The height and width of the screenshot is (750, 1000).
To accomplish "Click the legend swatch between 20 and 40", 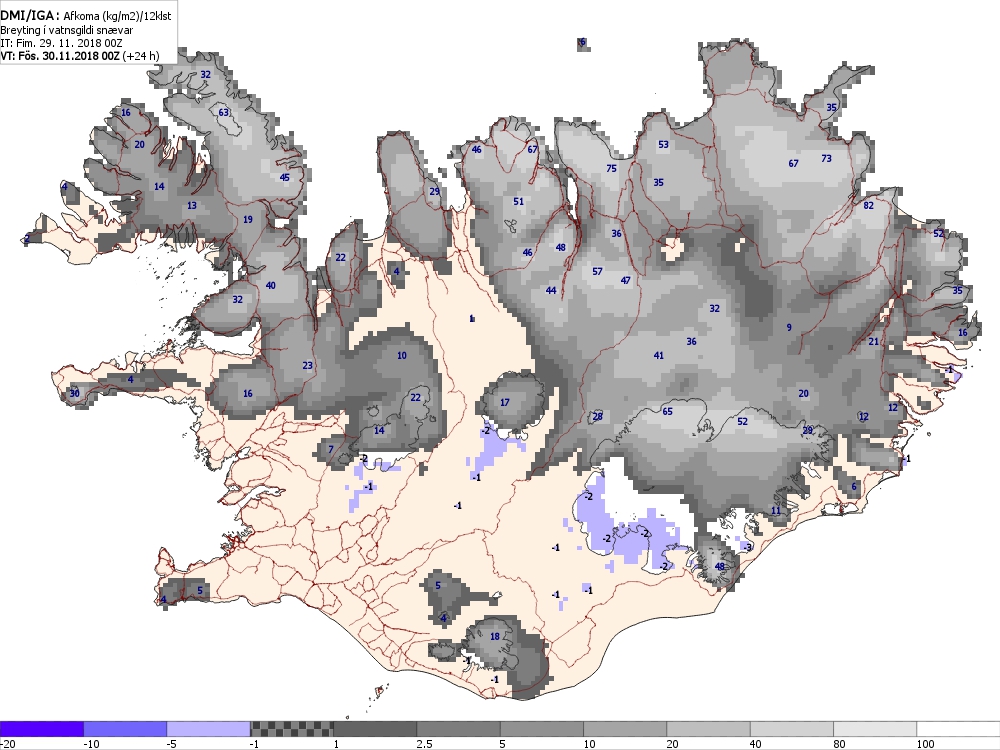I will coord(709,729).
